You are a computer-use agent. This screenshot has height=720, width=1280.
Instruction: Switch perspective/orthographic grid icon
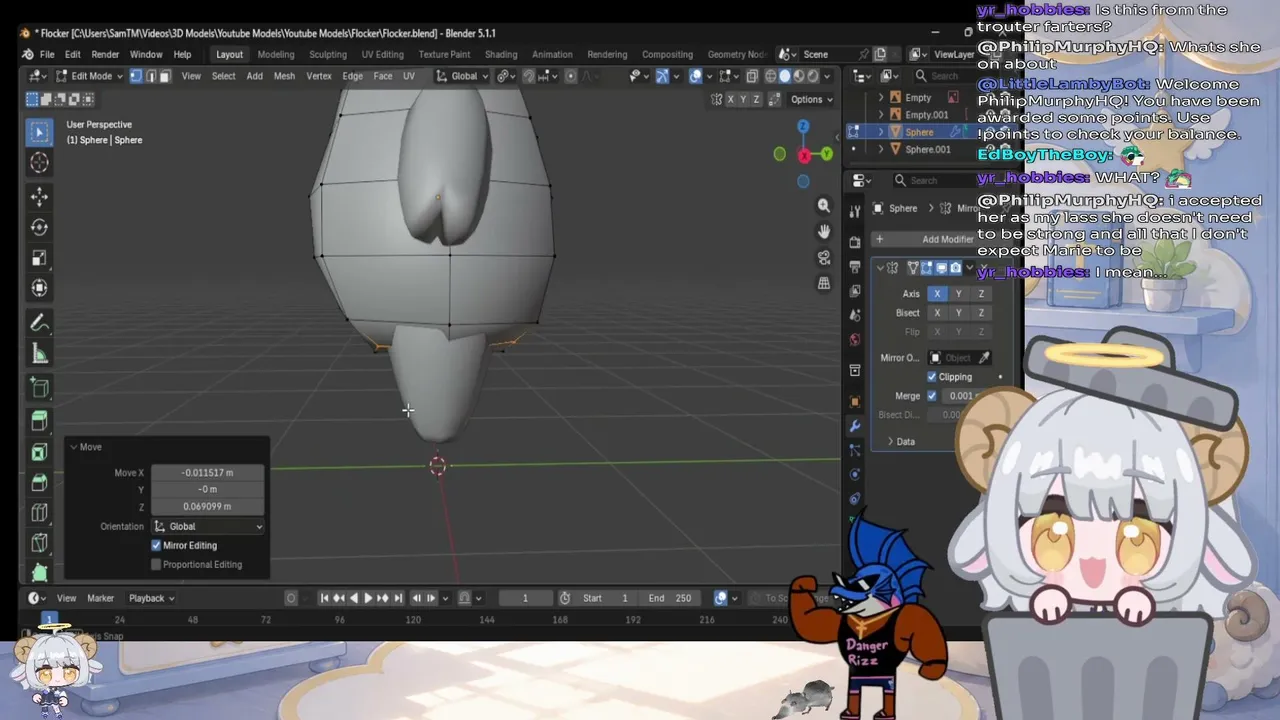(824, 283)
